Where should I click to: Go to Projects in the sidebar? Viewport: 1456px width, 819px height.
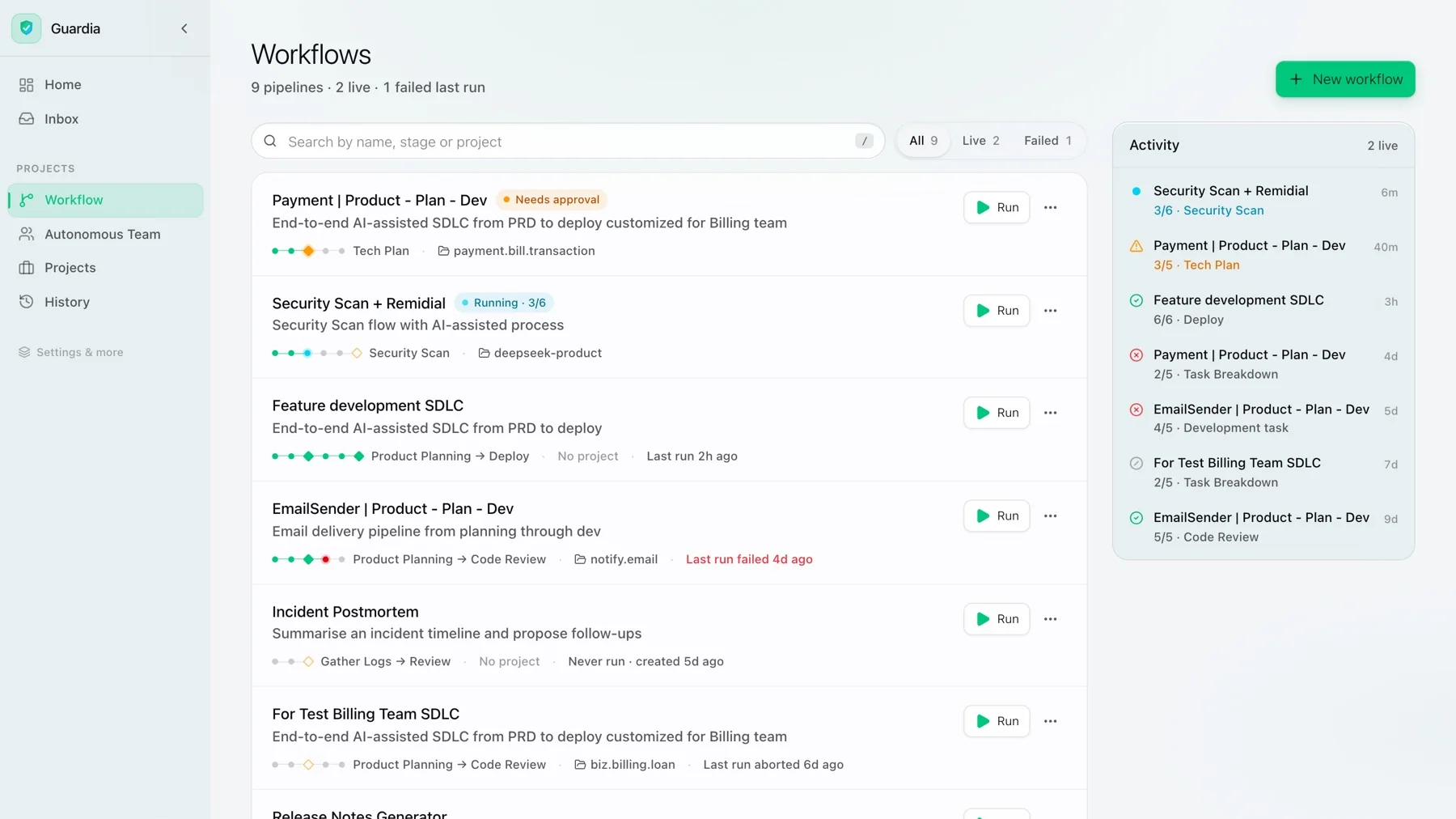[x=105, y=268]
